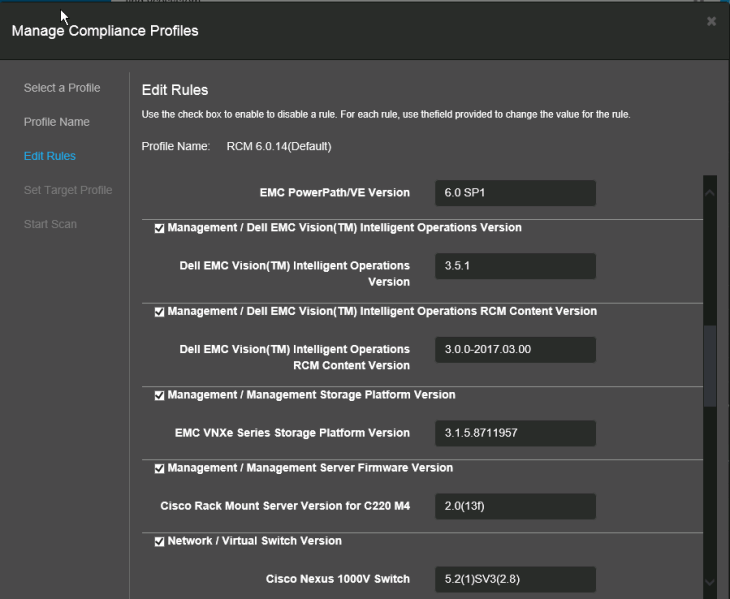730x599 pixels.
Task: Uncheck Dell EMC Vision Intelligent Operations Version rule
Action: (x=160, y=228)
